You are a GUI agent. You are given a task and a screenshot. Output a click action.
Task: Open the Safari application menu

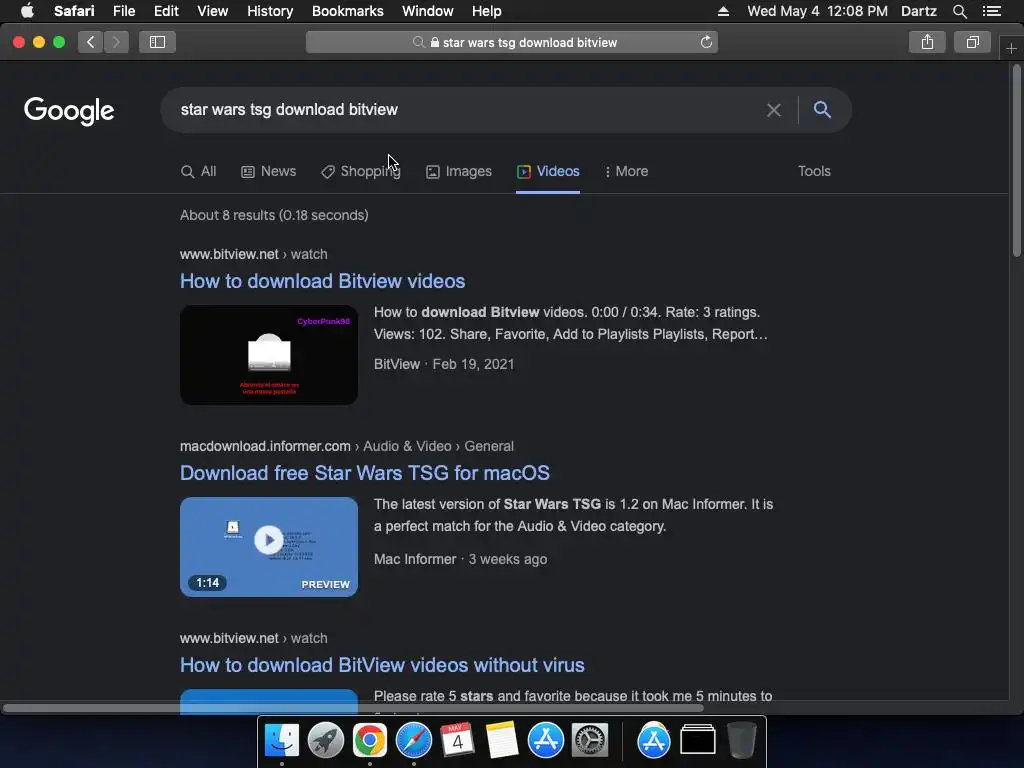tap(74, 11)
